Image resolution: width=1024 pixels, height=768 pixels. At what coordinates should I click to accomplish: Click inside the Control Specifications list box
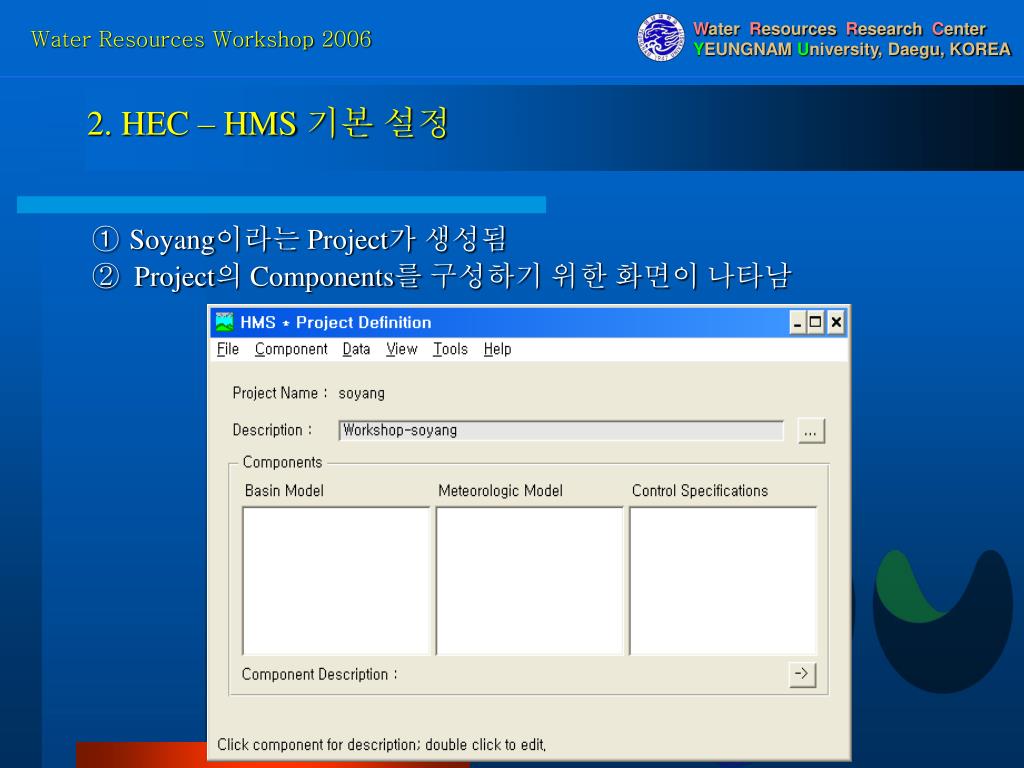723,581
